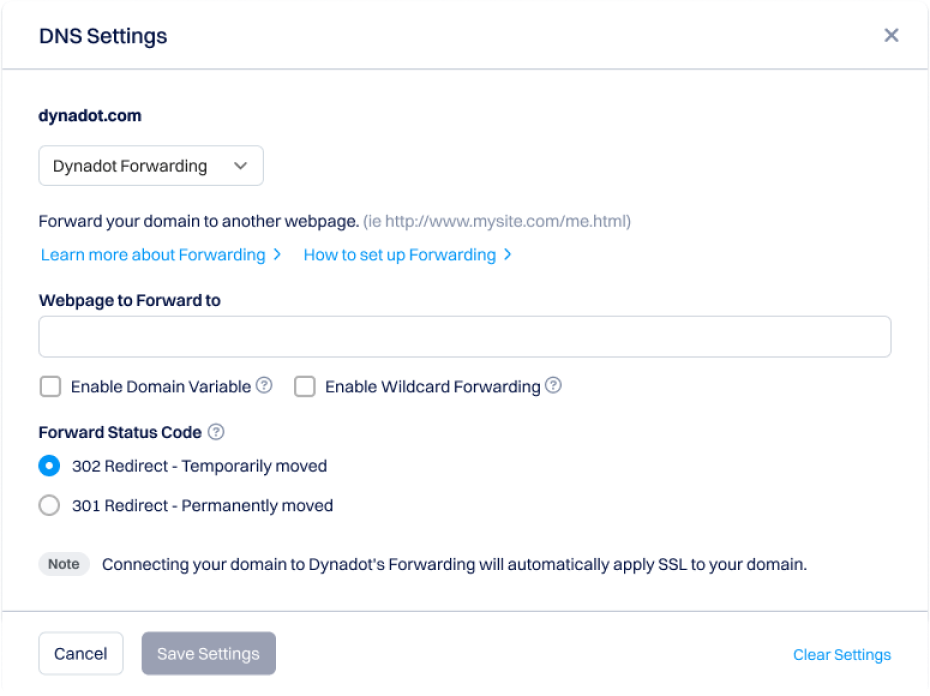Open the Learn more about Forwarding link
This screenshot has height=696, width=930.
(x=153, y=255)
